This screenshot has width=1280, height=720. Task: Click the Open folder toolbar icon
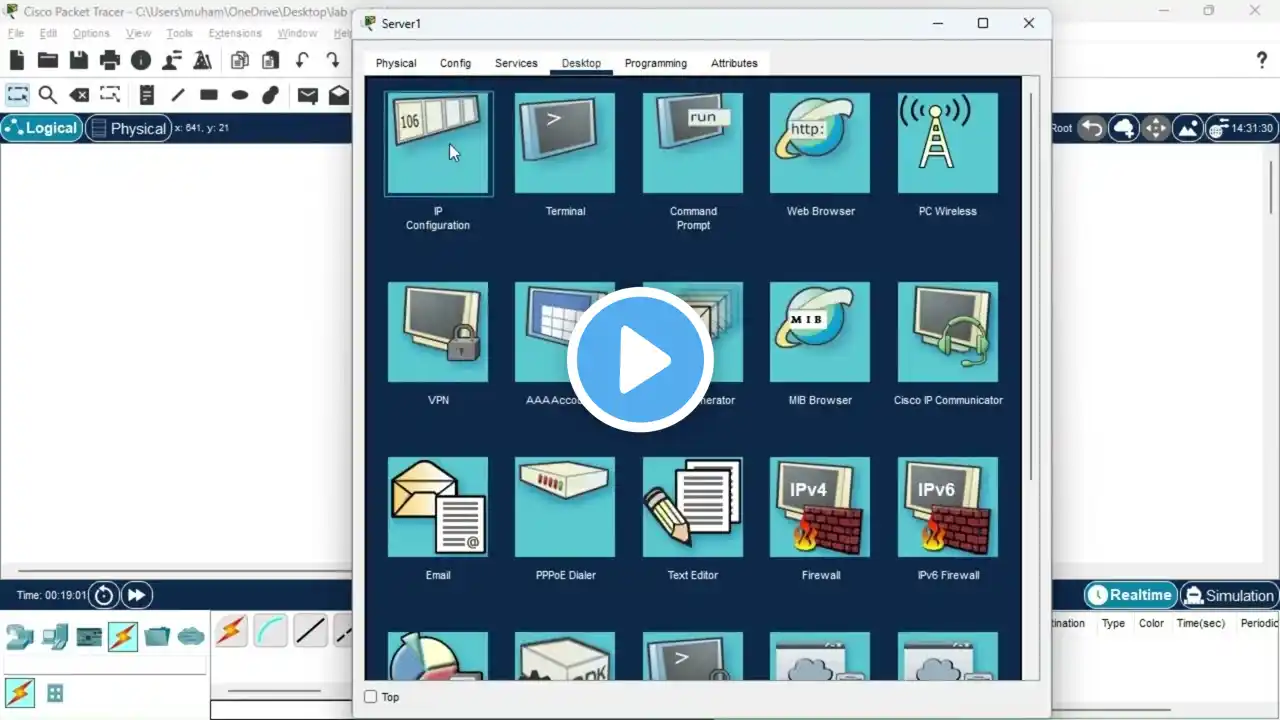[48, 60]
